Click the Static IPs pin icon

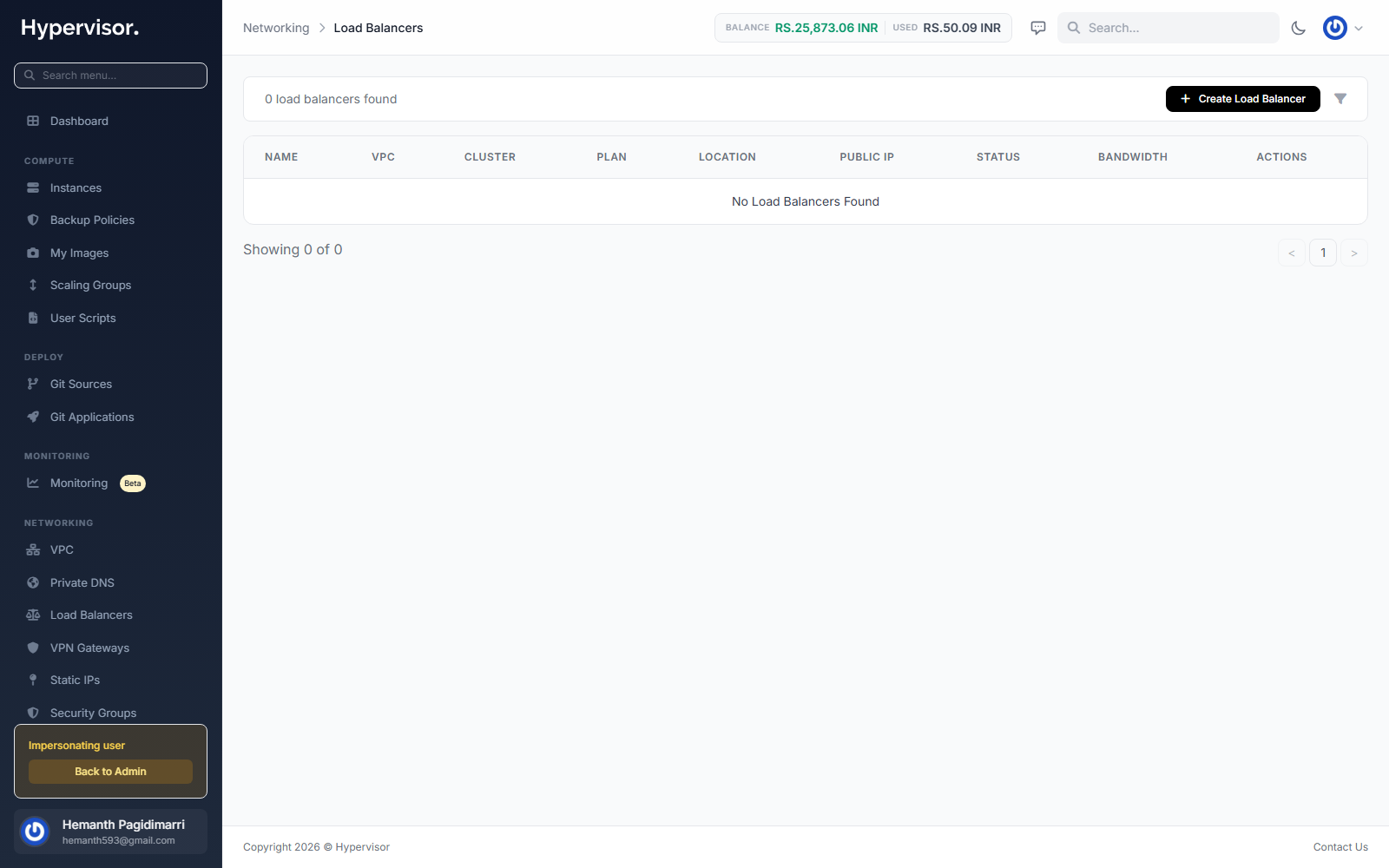point(33,680)
